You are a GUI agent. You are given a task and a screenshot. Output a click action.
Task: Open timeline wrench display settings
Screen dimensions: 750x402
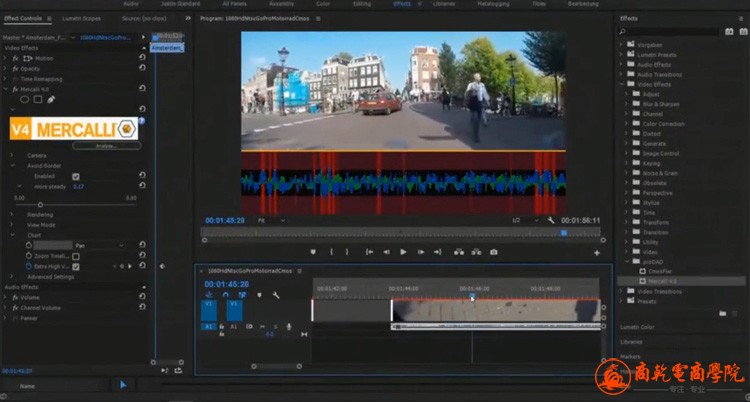[x=276, y=295]
